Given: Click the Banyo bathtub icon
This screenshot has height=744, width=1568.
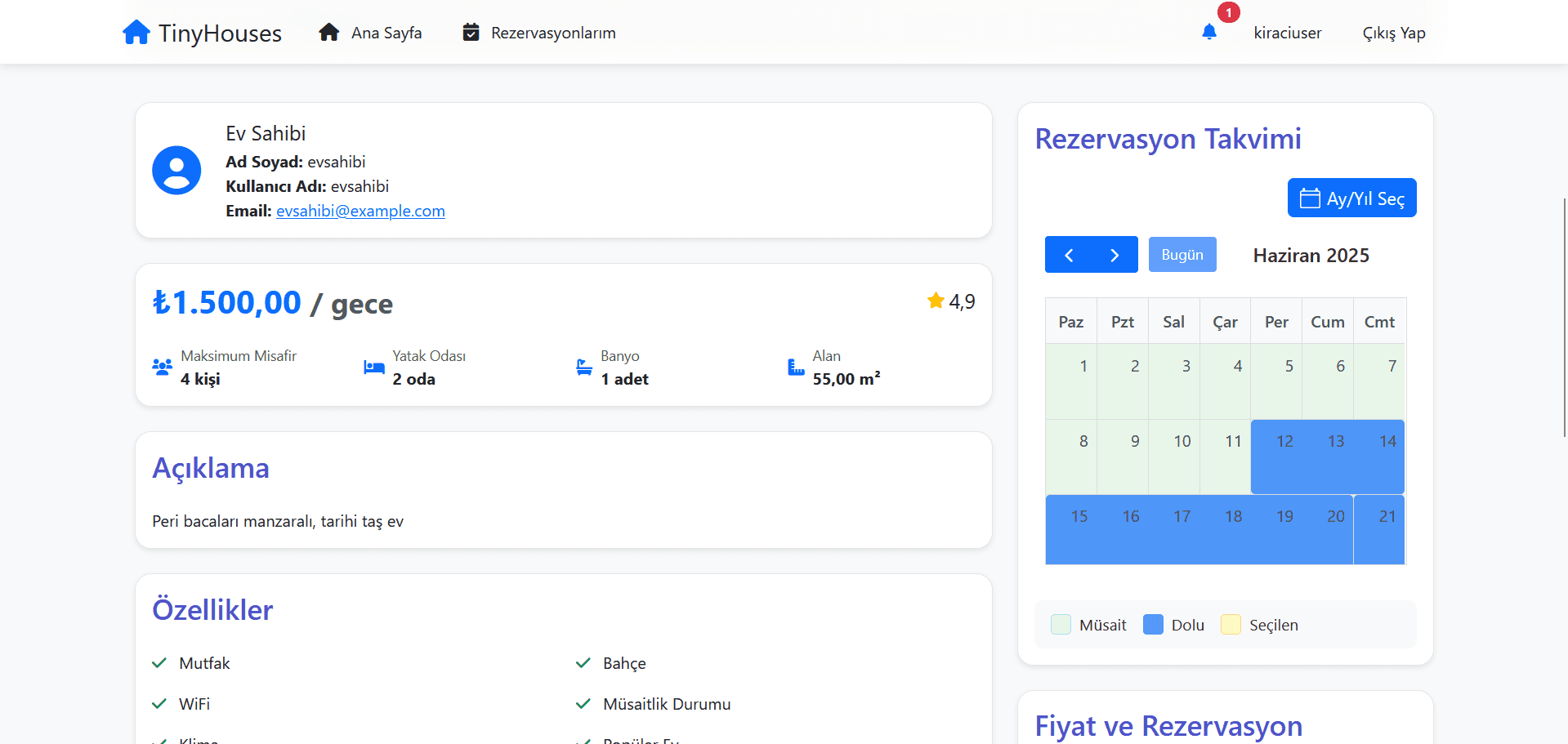Looking at the screenshot, I should (584, 367).
